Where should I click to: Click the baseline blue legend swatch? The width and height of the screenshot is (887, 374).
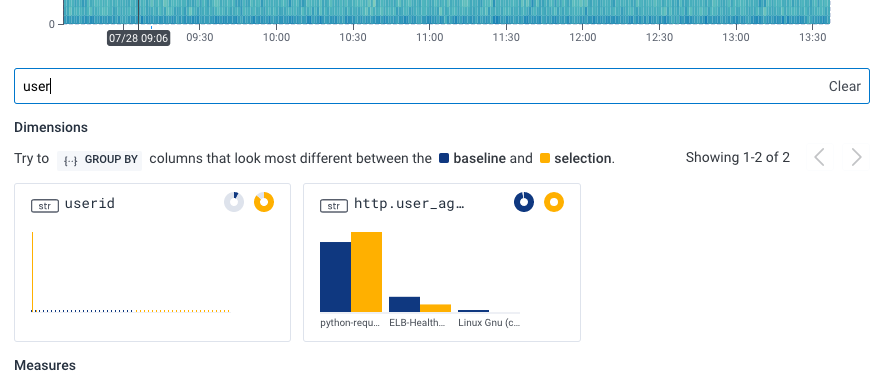(444, 158)
